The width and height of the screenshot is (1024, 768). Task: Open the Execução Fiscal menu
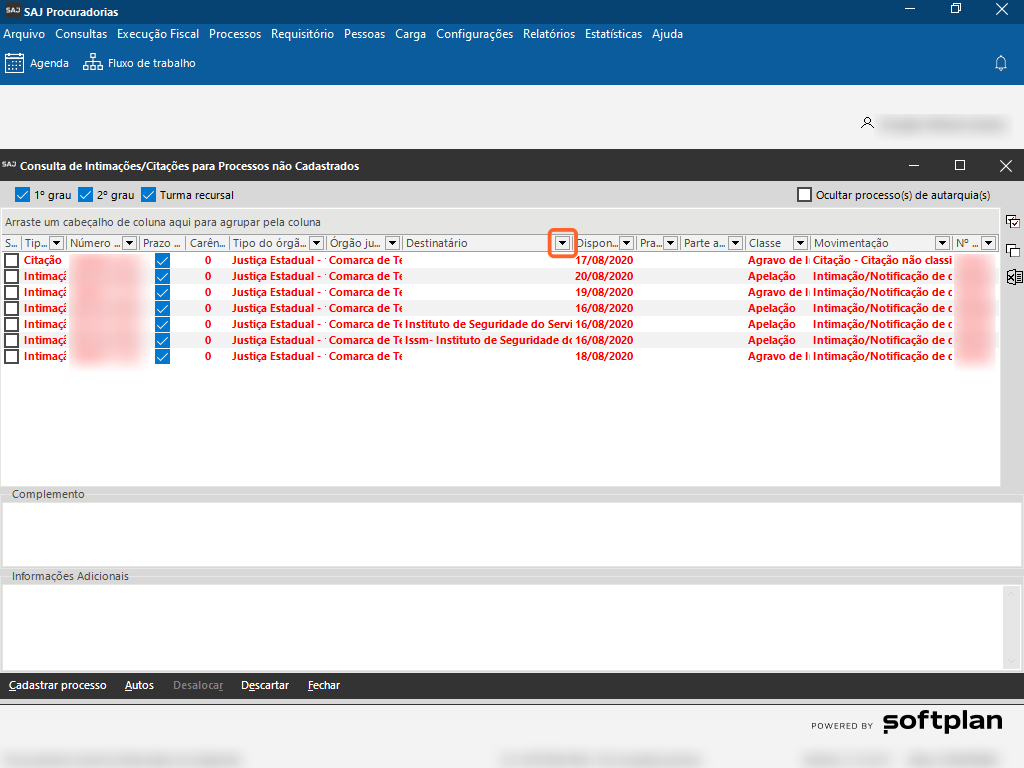157,34
